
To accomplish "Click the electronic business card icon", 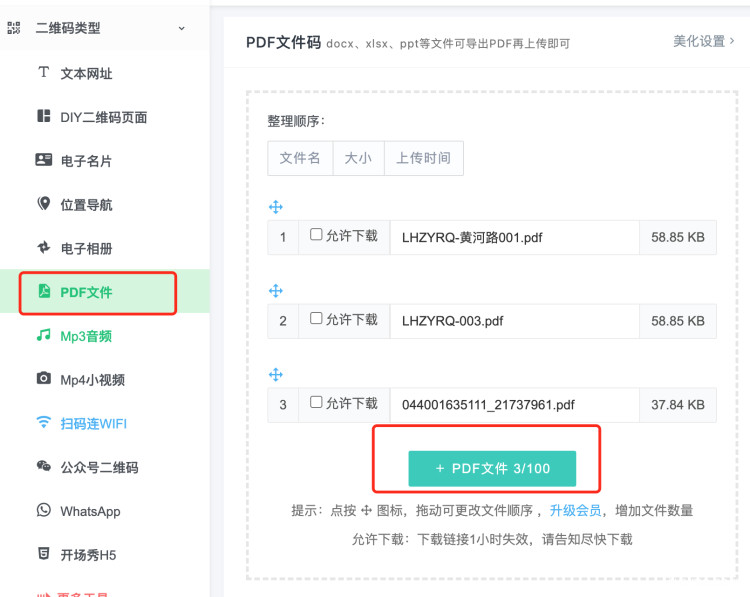I will tap(43, 160).
